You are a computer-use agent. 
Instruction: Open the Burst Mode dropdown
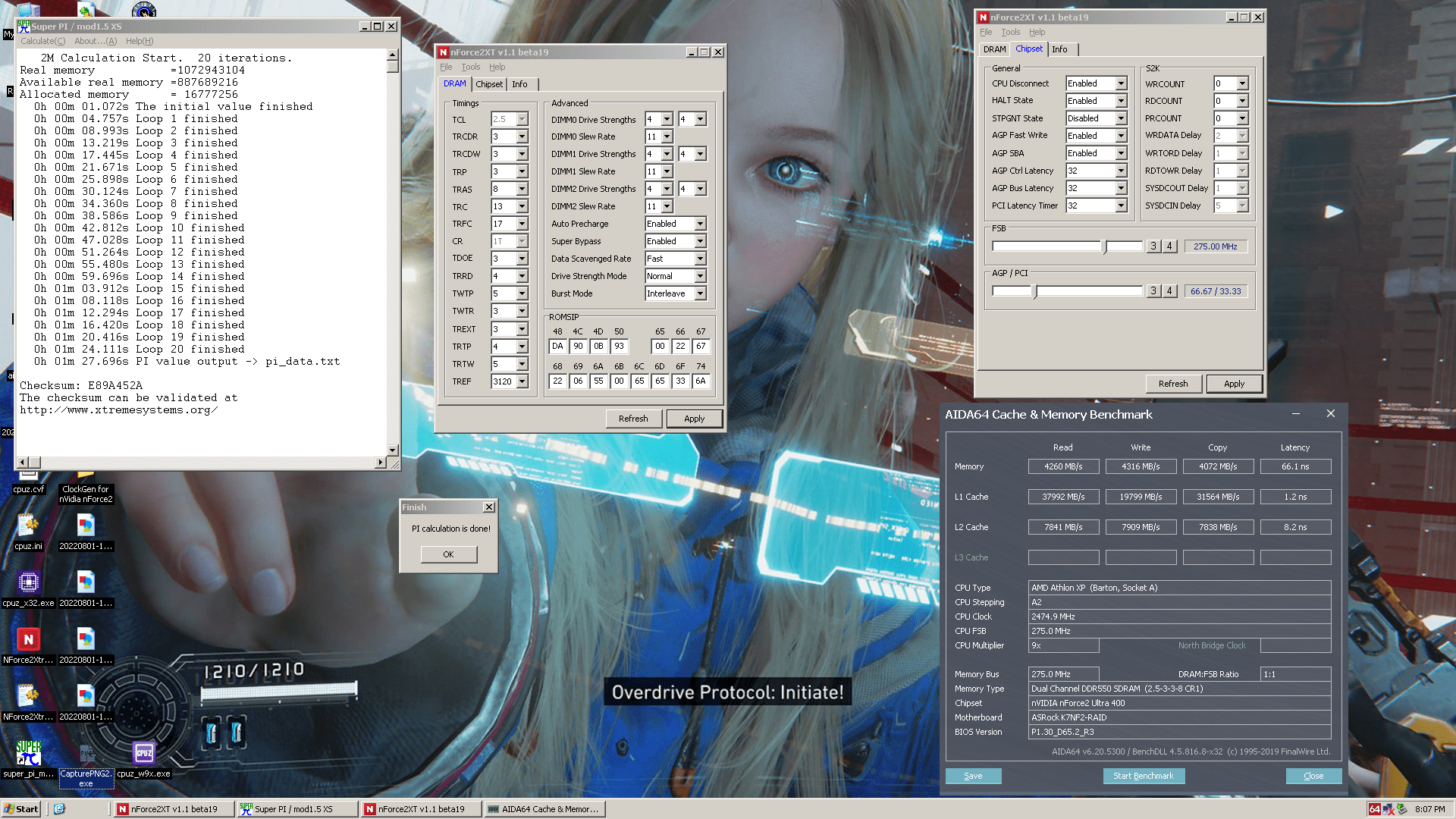click(700, 294)
